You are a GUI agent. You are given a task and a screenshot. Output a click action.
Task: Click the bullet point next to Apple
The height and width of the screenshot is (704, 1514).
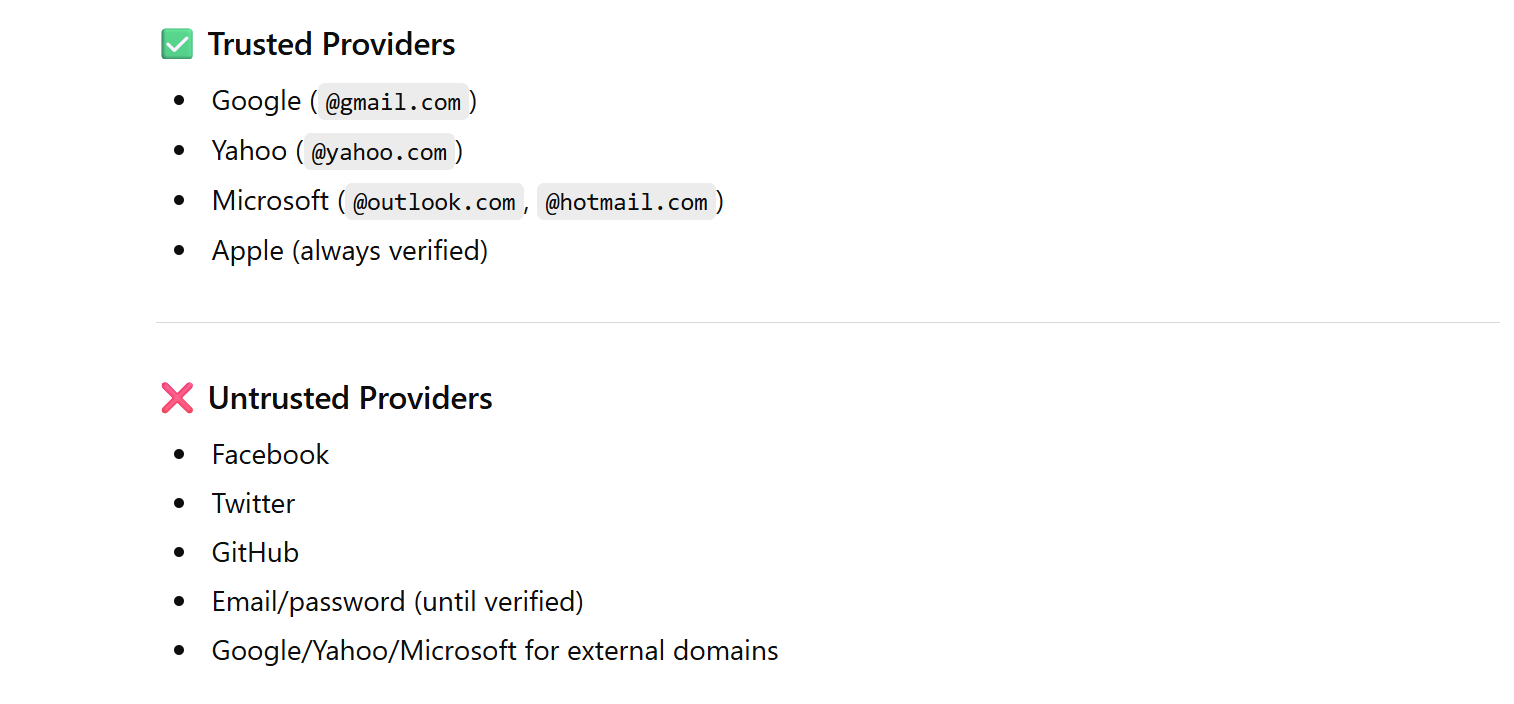pos(180,251)
